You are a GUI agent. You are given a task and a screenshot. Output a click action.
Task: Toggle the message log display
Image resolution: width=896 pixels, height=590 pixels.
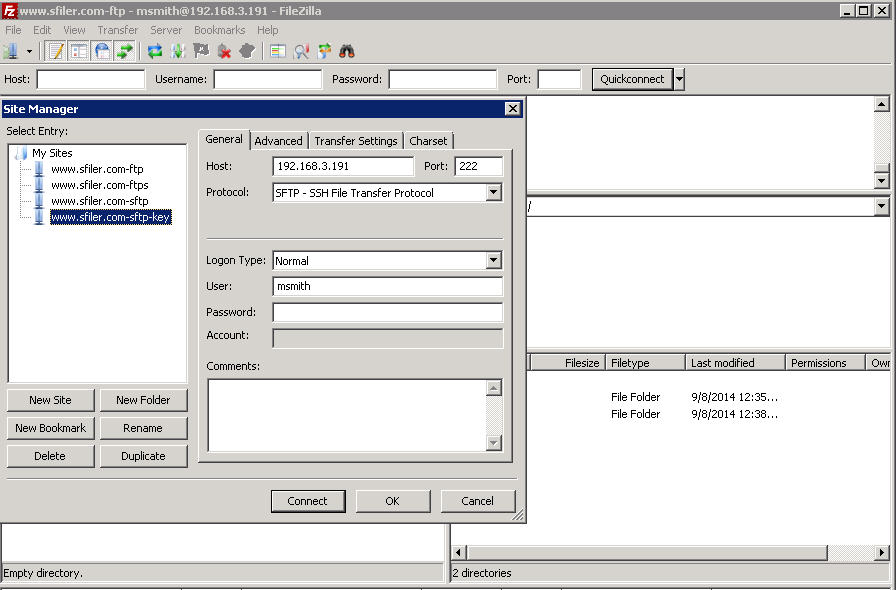pos(56,51)
